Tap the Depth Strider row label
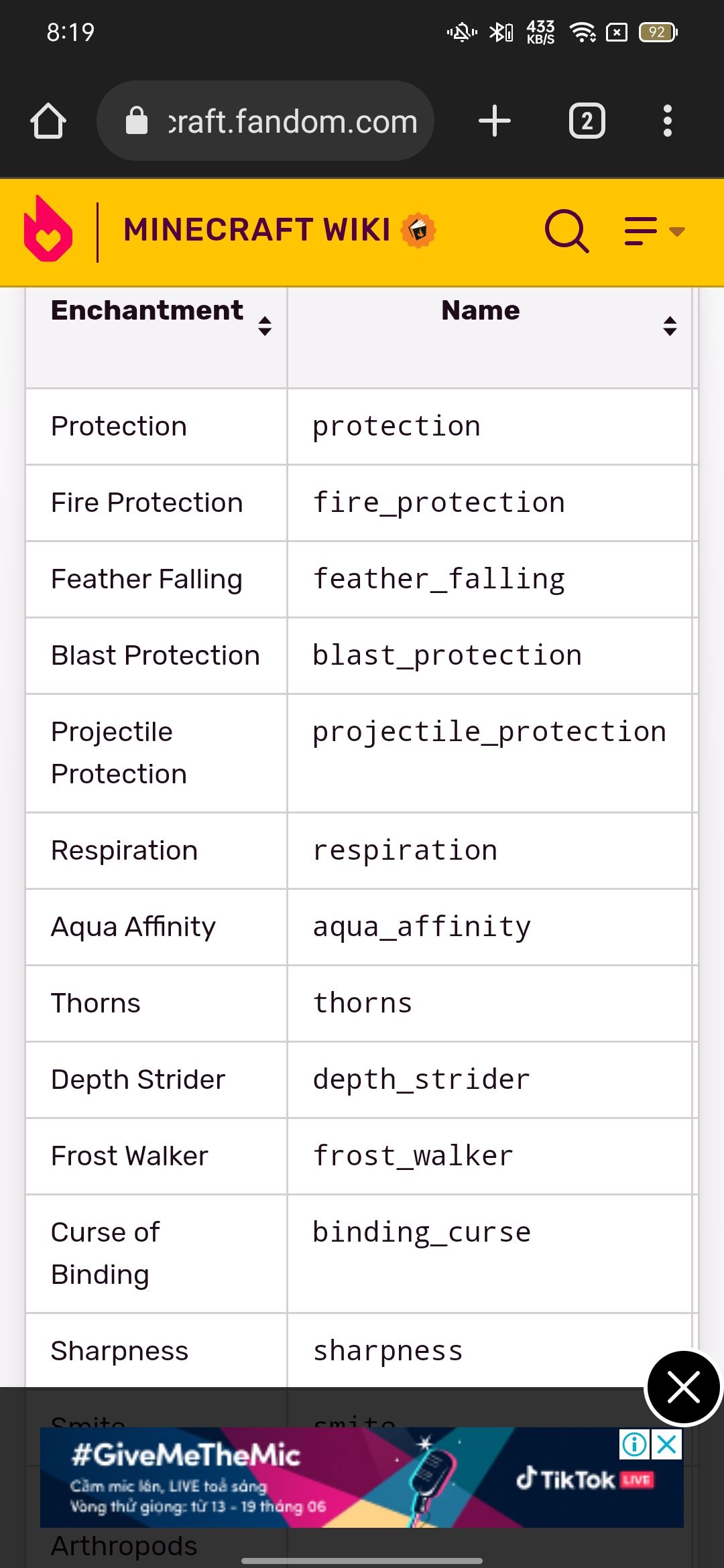724x1568 pixels. point(138,1080)
